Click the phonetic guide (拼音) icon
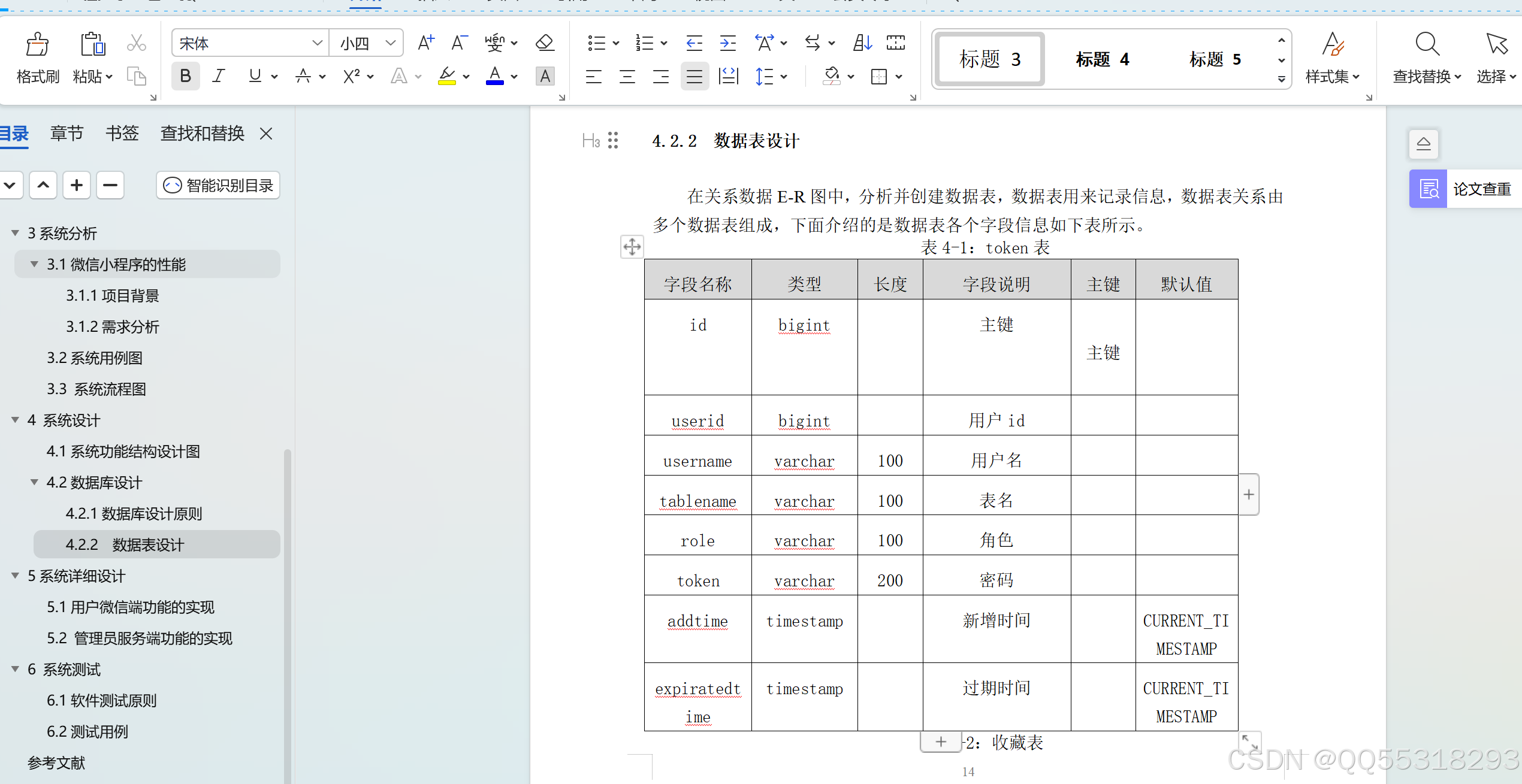This screenshot has width=1522, height=784. click(x=495, y=43)
